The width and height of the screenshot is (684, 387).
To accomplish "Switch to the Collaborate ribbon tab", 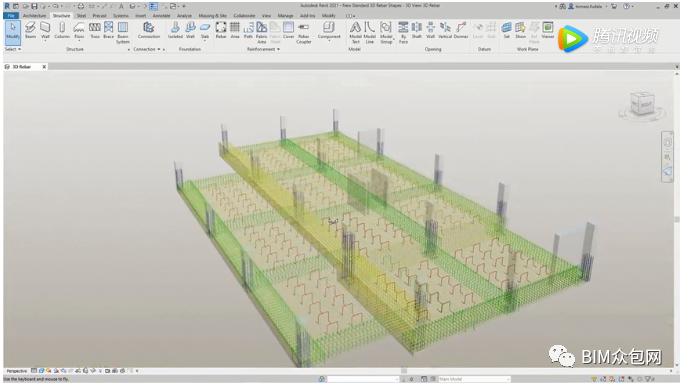I will coord(244,16).
